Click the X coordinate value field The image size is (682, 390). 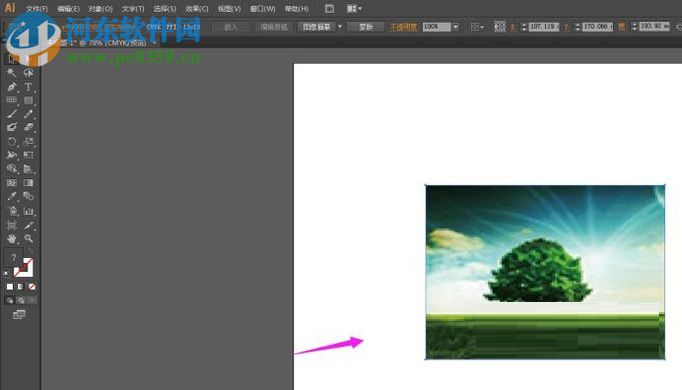click(x=544, y=27)
